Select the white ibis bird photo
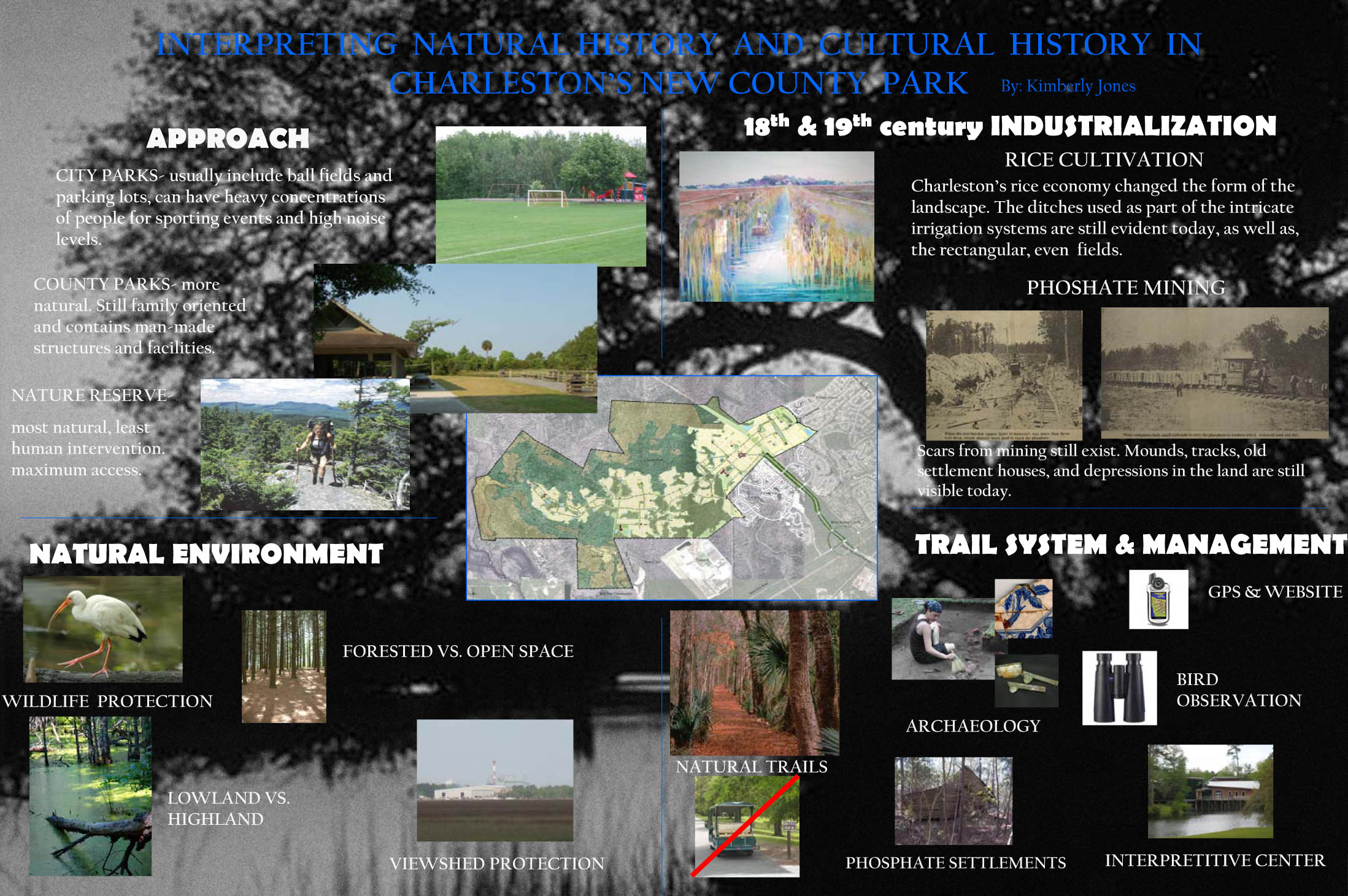This screenshot has width=1348, height=896. click(x=103, y=629)
